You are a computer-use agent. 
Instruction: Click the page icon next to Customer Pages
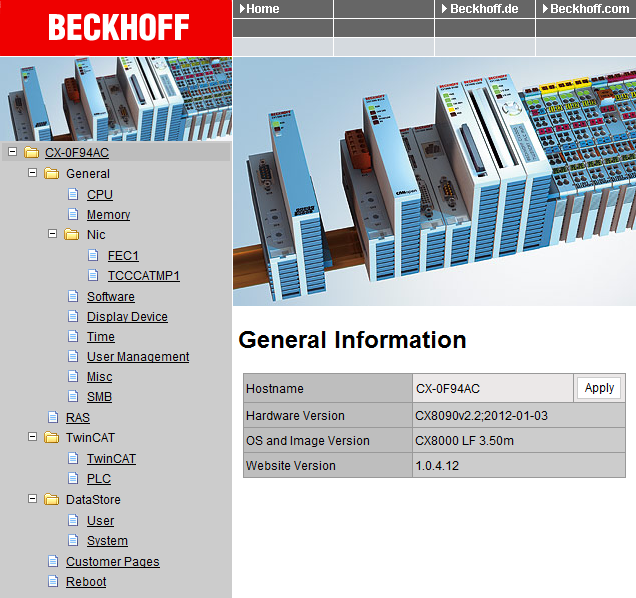point(53,561)
